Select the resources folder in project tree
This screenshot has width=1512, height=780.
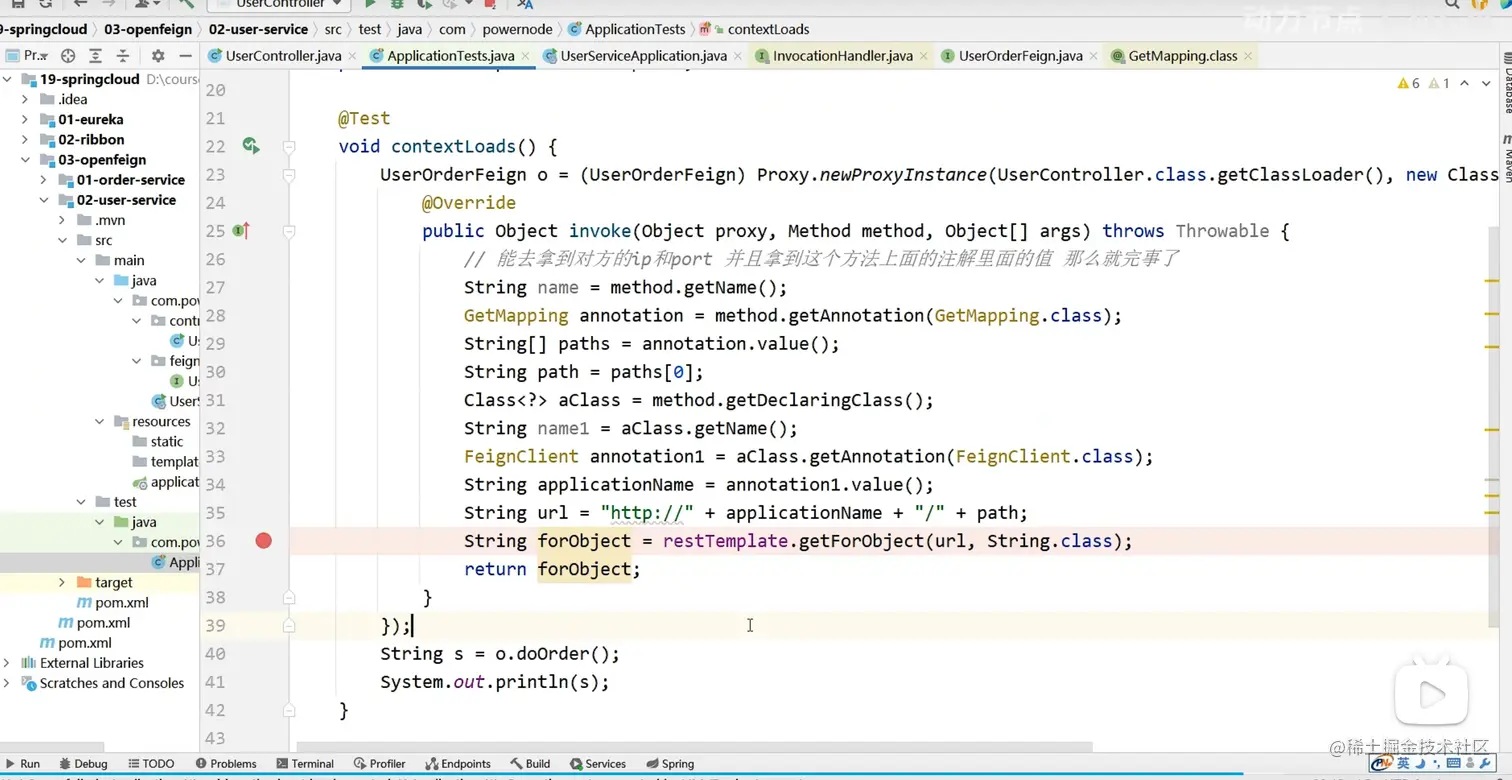[x=161, y=421]
